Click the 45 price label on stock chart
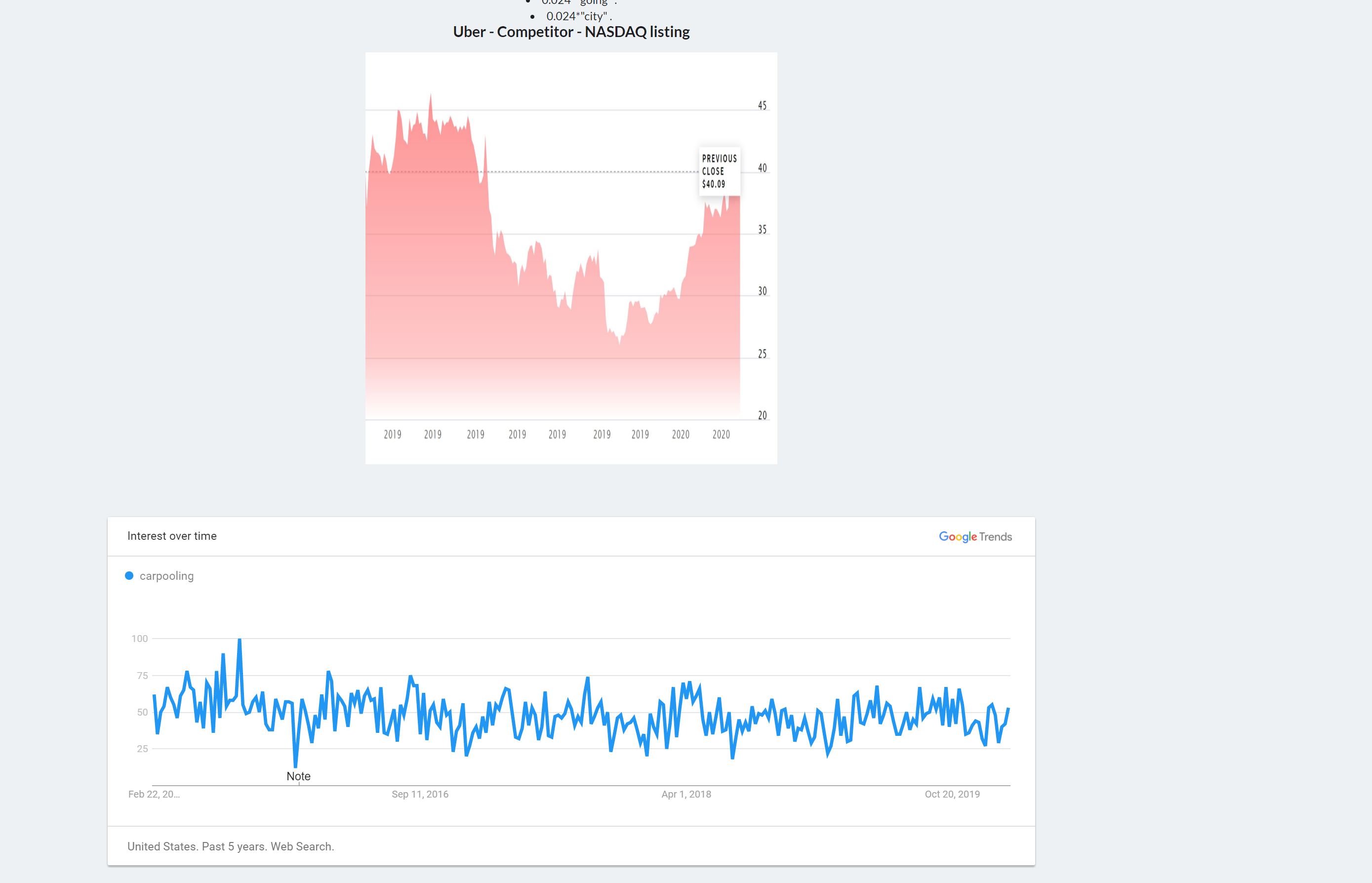Screen dimensions: 1372x883 point(762,106)
